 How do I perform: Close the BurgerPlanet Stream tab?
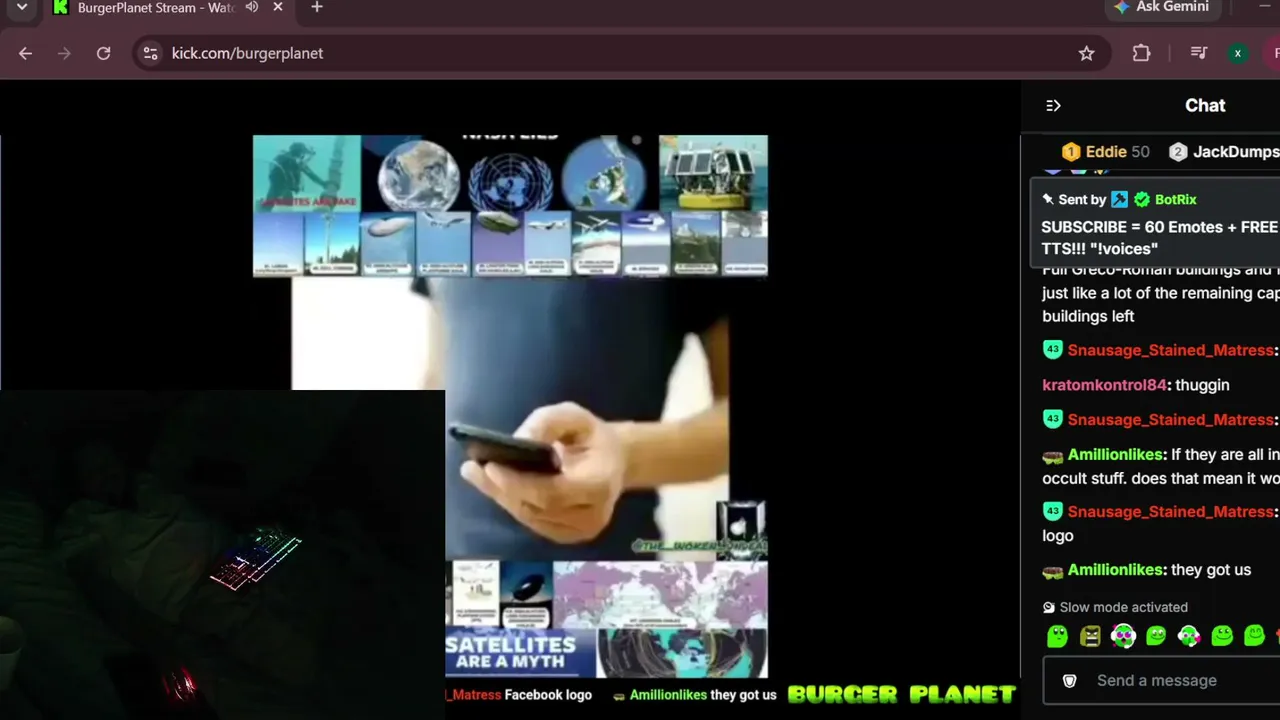[x=279, y=7]
